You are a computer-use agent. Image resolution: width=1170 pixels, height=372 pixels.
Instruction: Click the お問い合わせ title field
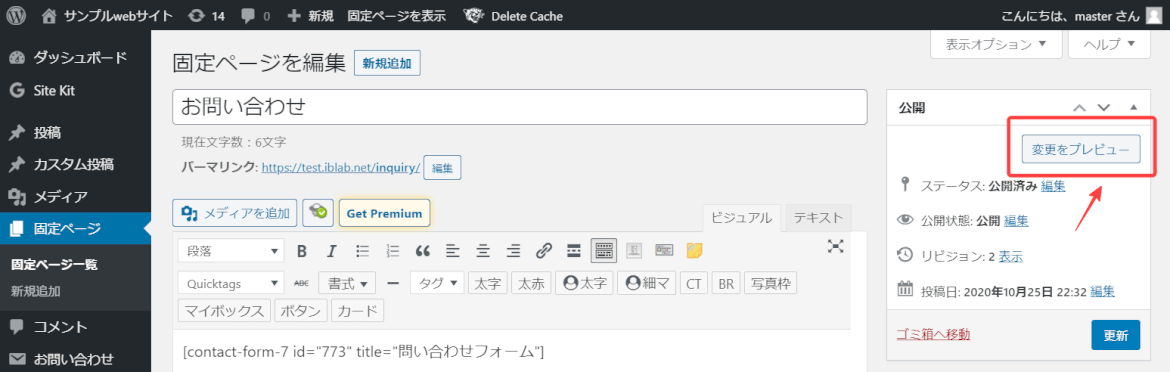519,107
